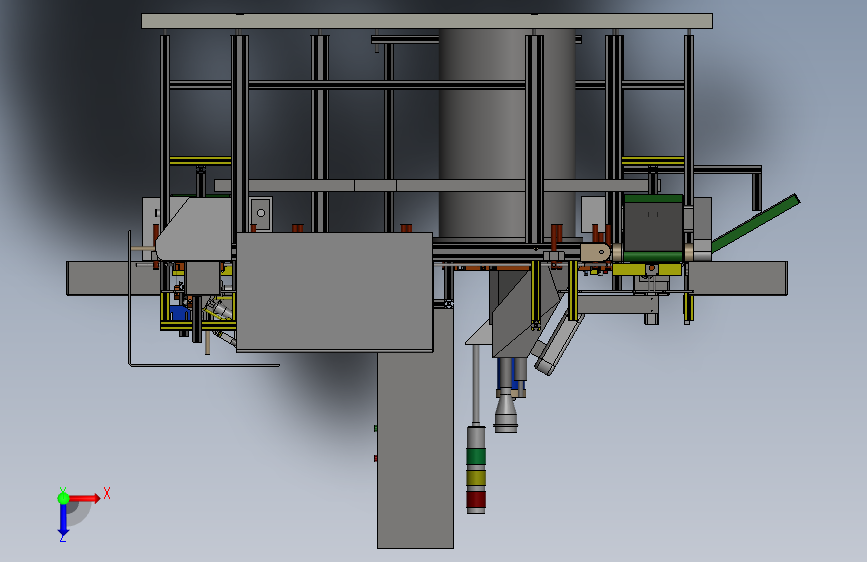Viewport: 867px width, 562px height.
Task: Click the red X axis arrow of the triad
Action: [x=84, y=498]
